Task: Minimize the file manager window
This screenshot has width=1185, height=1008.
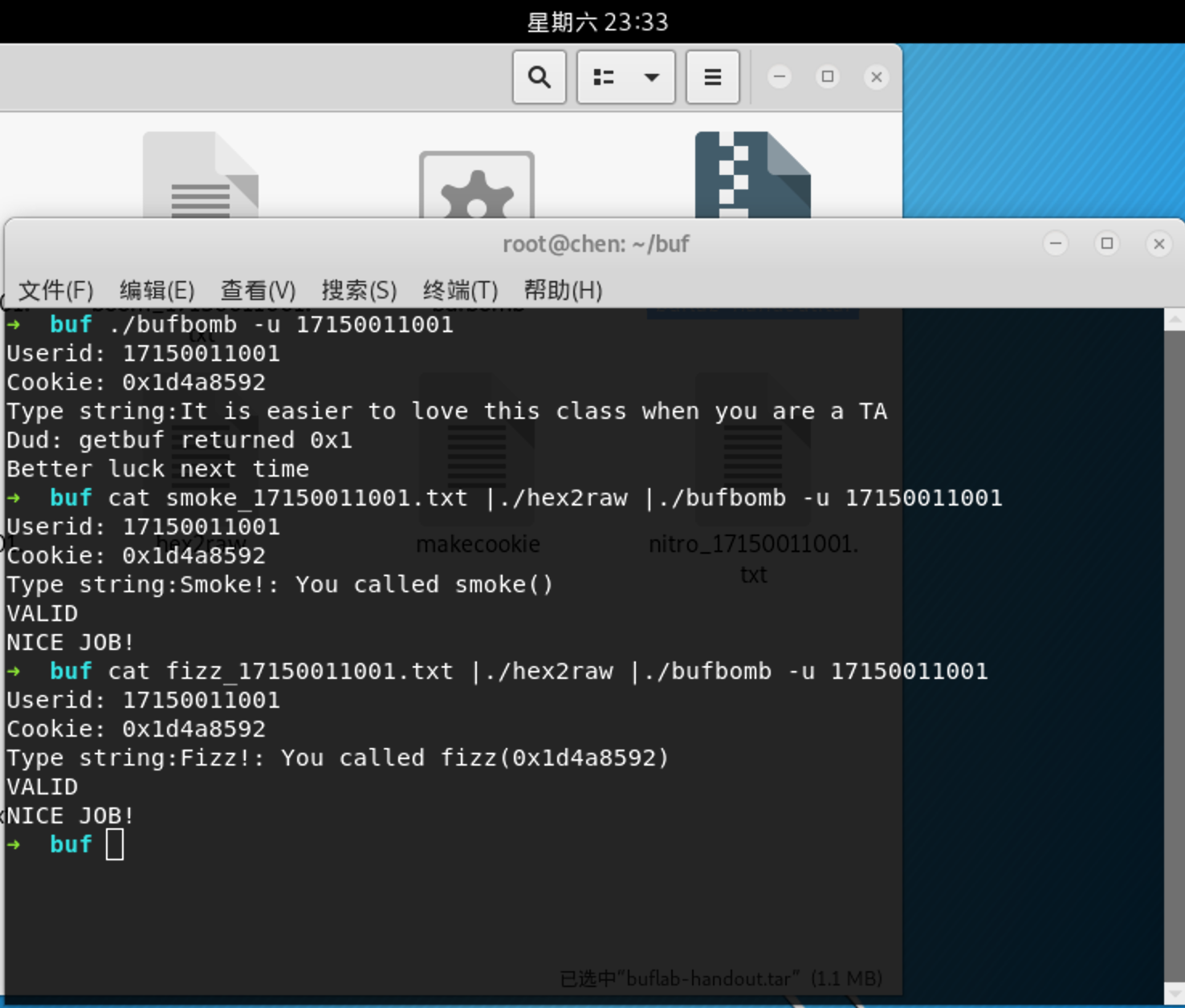Action: tap(779, 77)
